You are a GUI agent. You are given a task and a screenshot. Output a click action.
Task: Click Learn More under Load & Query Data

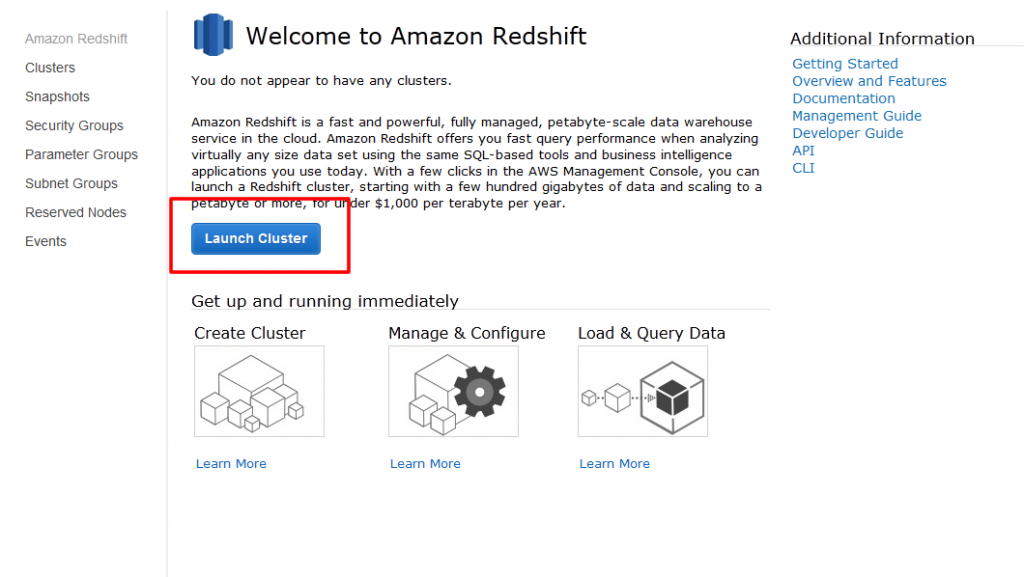tap(615, 463)
